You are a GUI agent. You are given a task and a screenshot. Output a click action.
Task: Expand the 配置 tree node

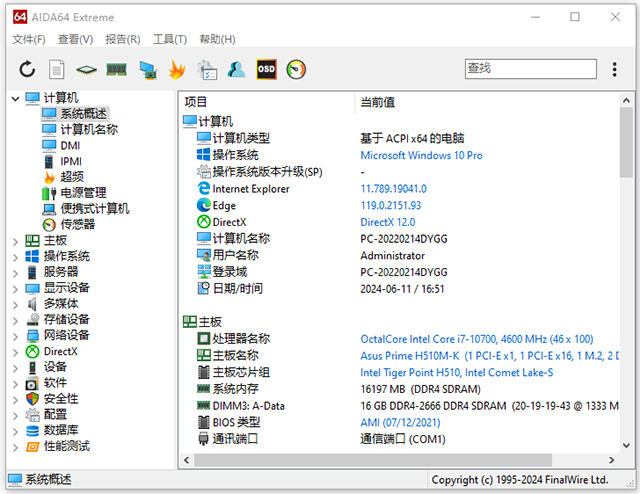[x=16, y=416]
